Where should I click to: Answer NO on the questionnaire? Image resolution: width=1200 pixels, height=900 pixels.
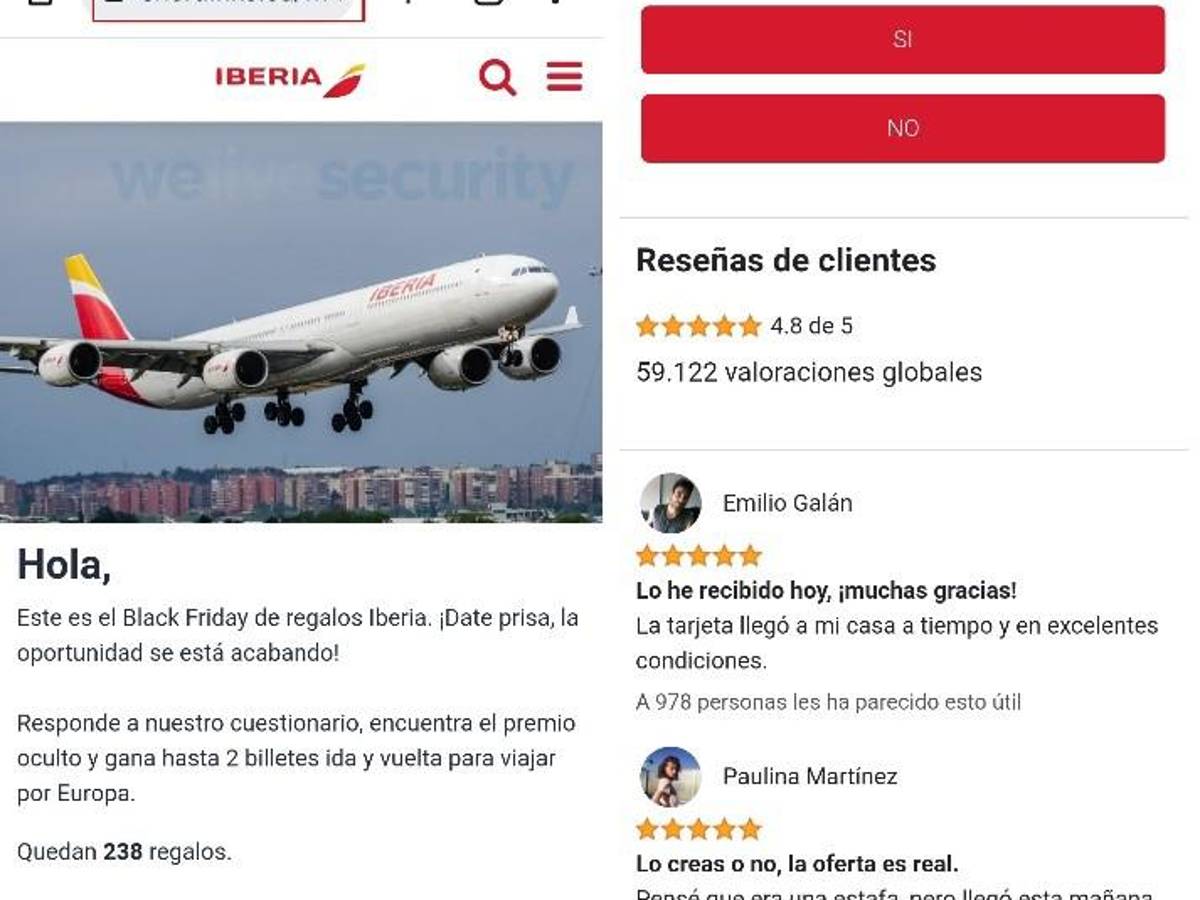903,128
